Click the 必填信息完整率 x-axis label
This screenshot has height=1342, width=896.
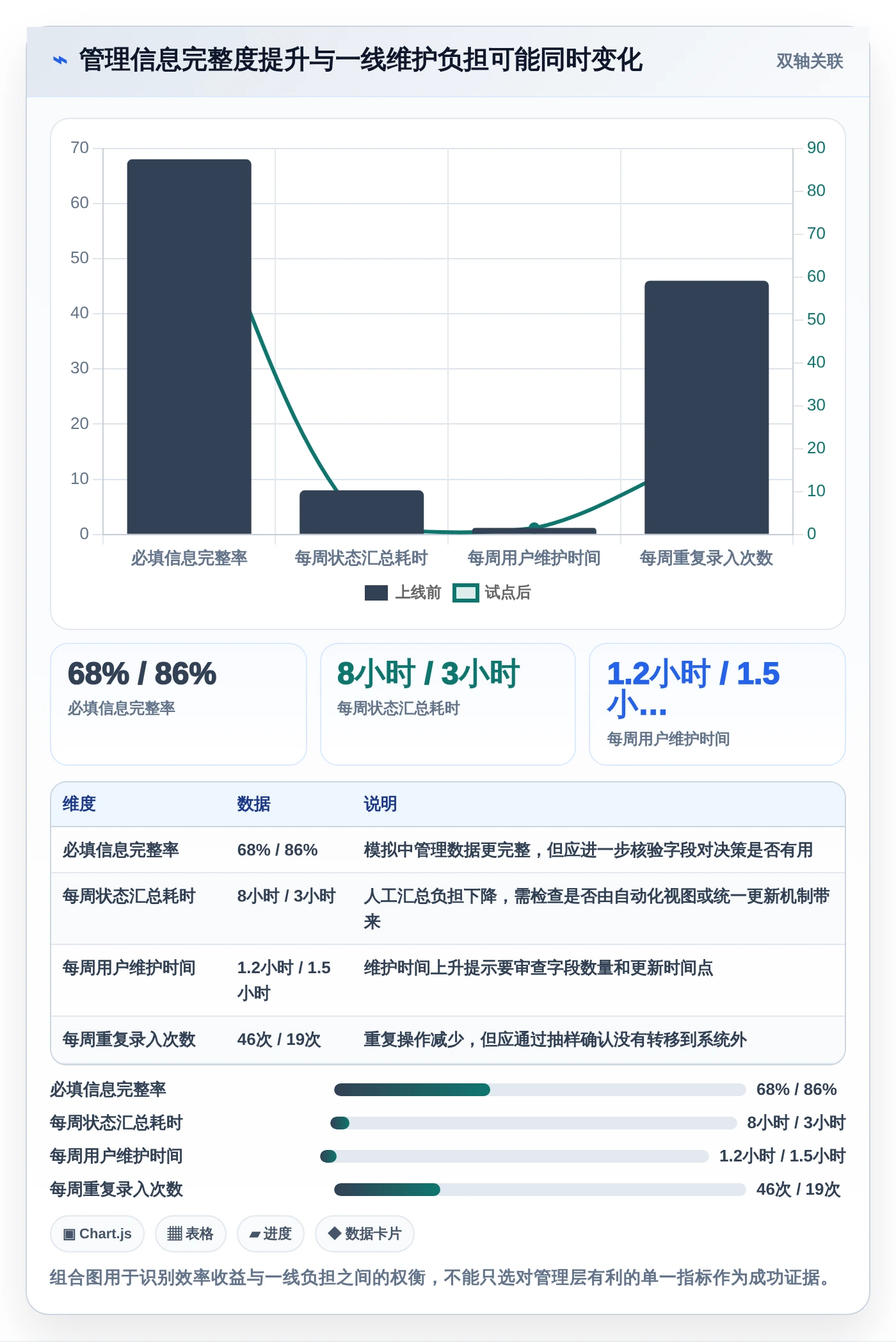(x=189, y=558)
